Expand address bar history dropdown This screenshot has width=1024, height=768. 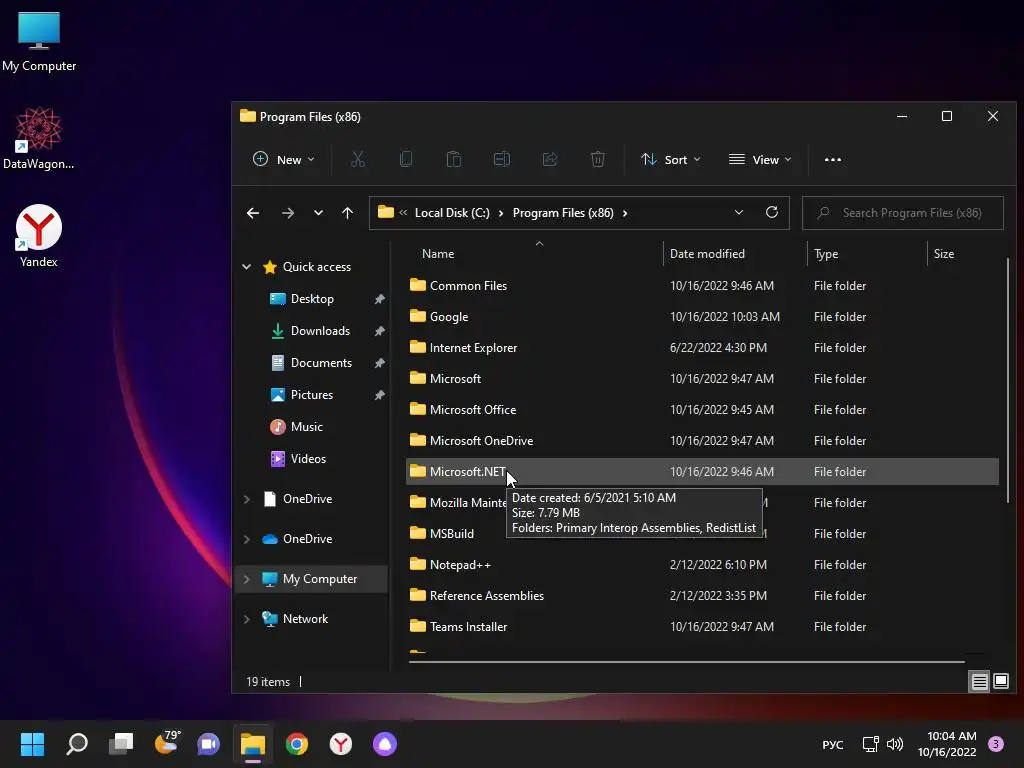(x=739, y=212)
